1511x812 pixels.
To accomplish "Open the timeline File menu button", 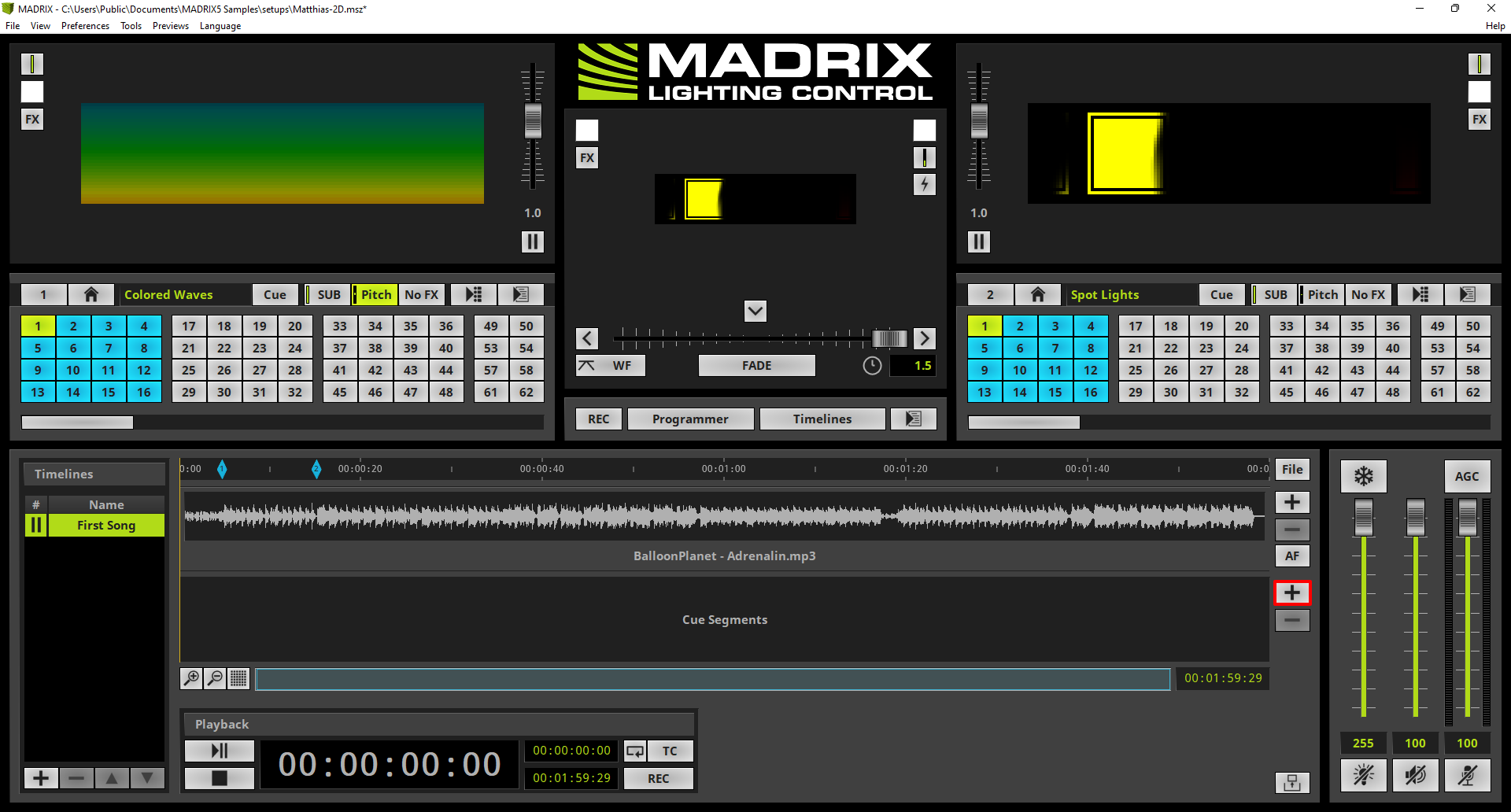I will (x=1292, y=470).
